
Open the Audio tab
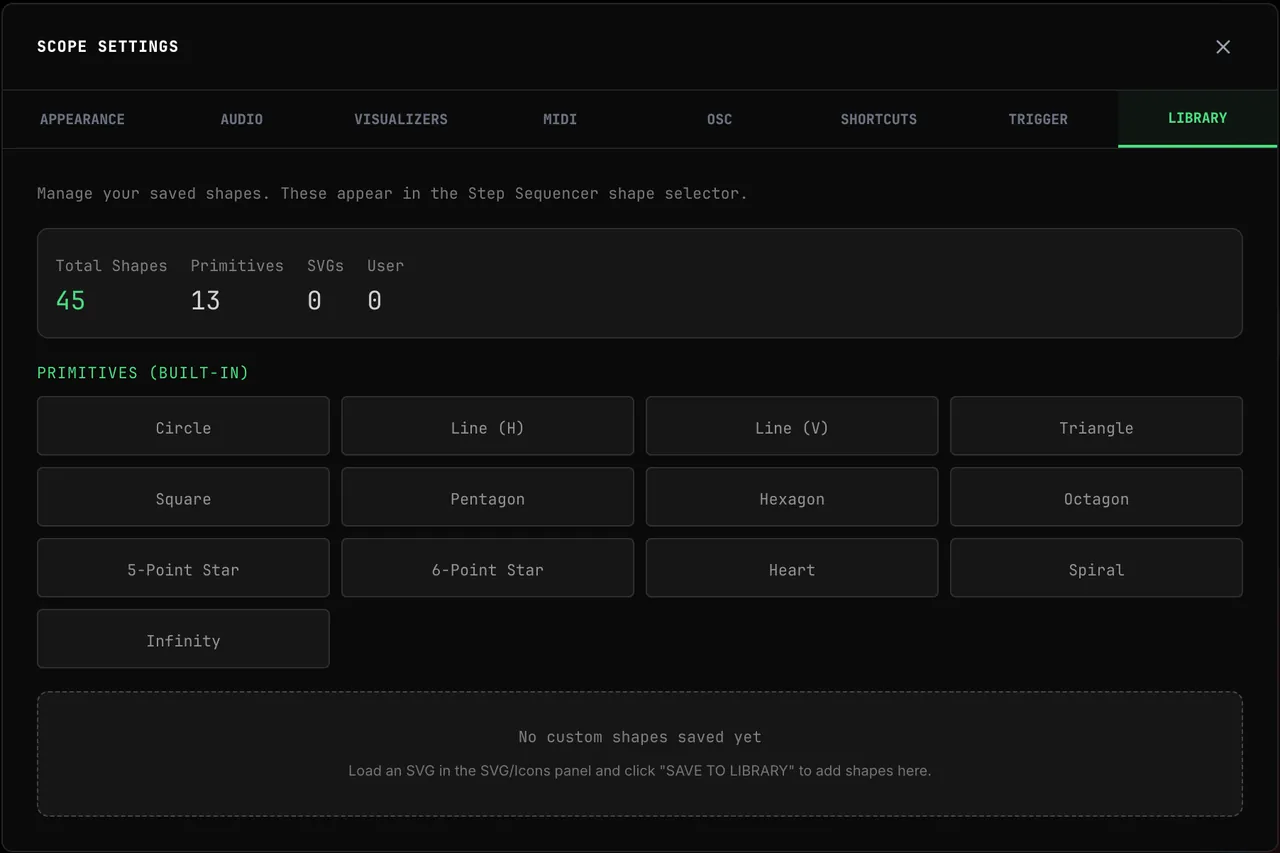[x=241, y=119]
